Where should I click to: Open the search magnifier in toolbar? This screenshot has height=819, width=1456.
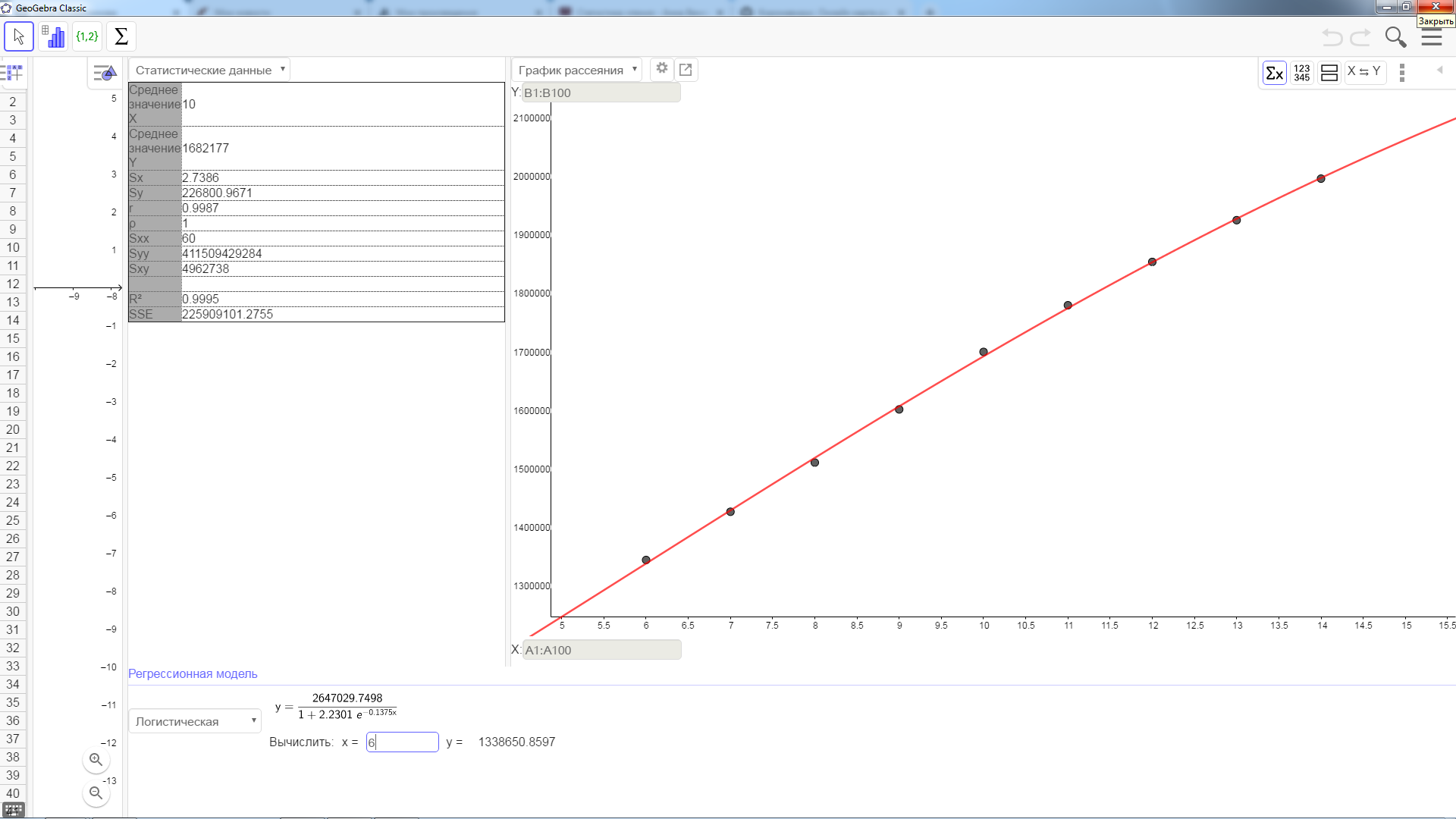pyautogui.click(x=1395, y=37)
